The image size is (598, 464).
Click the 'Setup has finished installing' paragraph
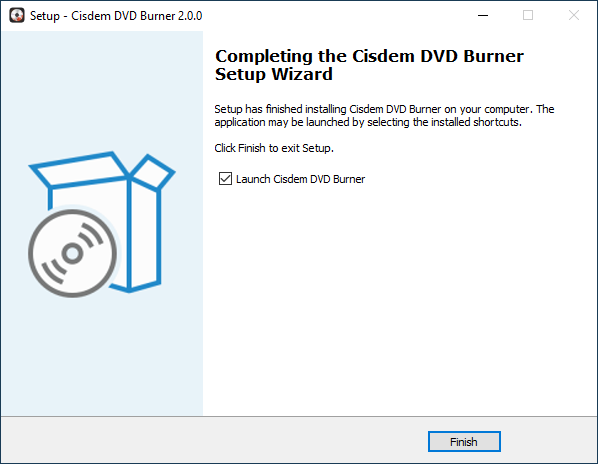pos(384,116)
